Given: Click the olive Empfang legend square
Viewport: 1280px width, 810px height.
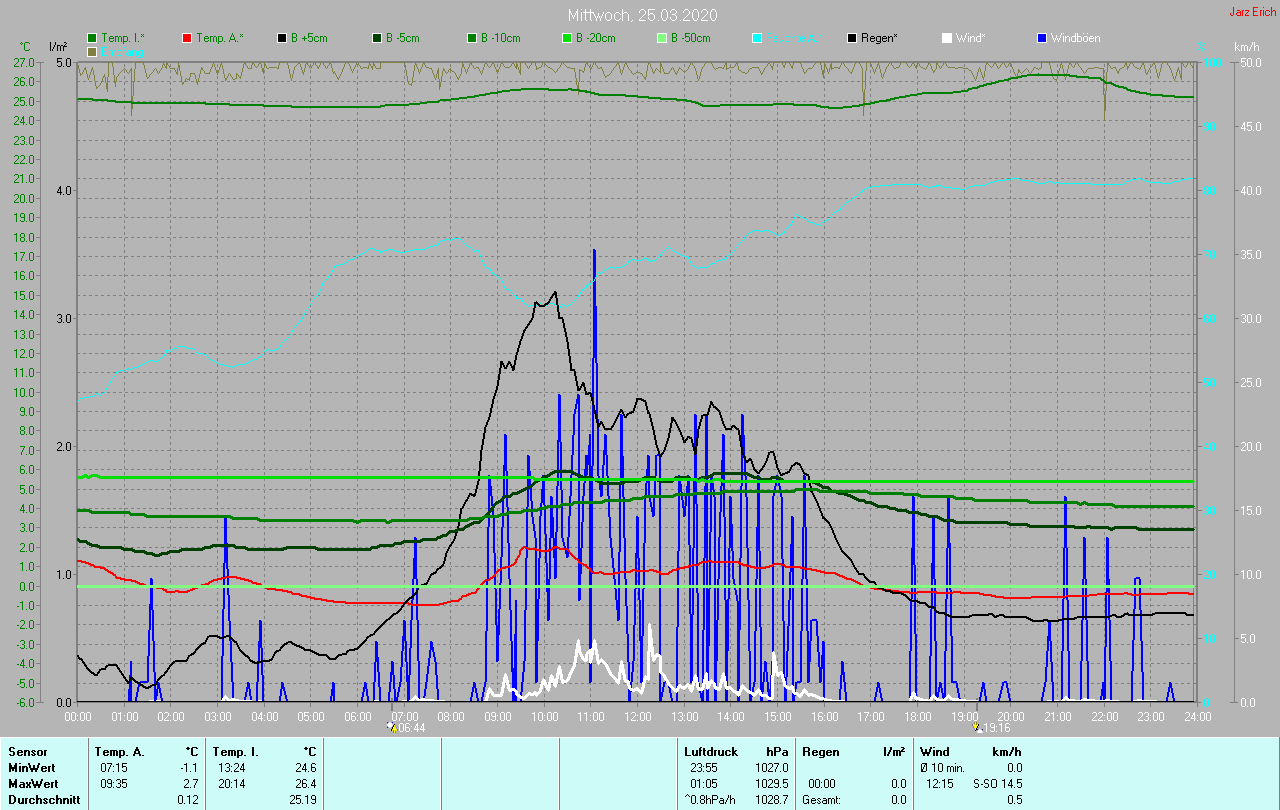Looking at the screenshot, I should tap(92, 51).
